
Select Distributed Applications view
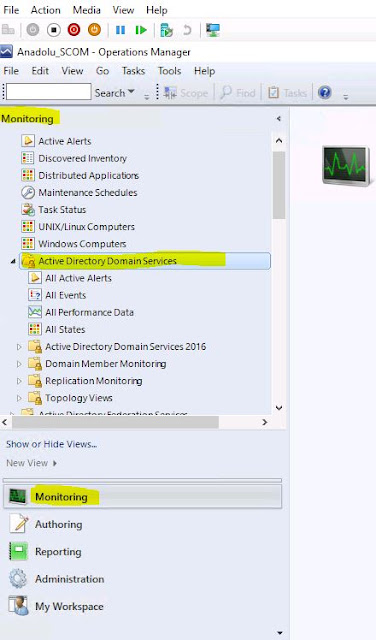89,176
